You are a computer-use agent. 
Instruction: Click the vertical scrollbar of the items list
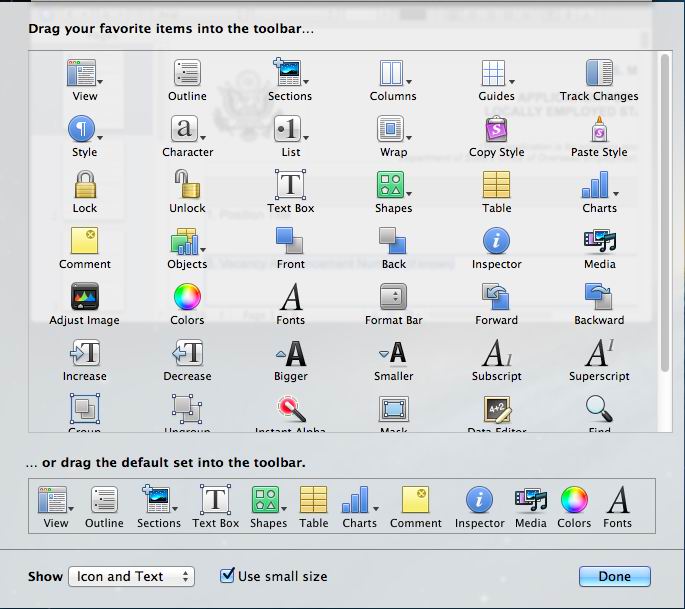[x=664, y=214]
